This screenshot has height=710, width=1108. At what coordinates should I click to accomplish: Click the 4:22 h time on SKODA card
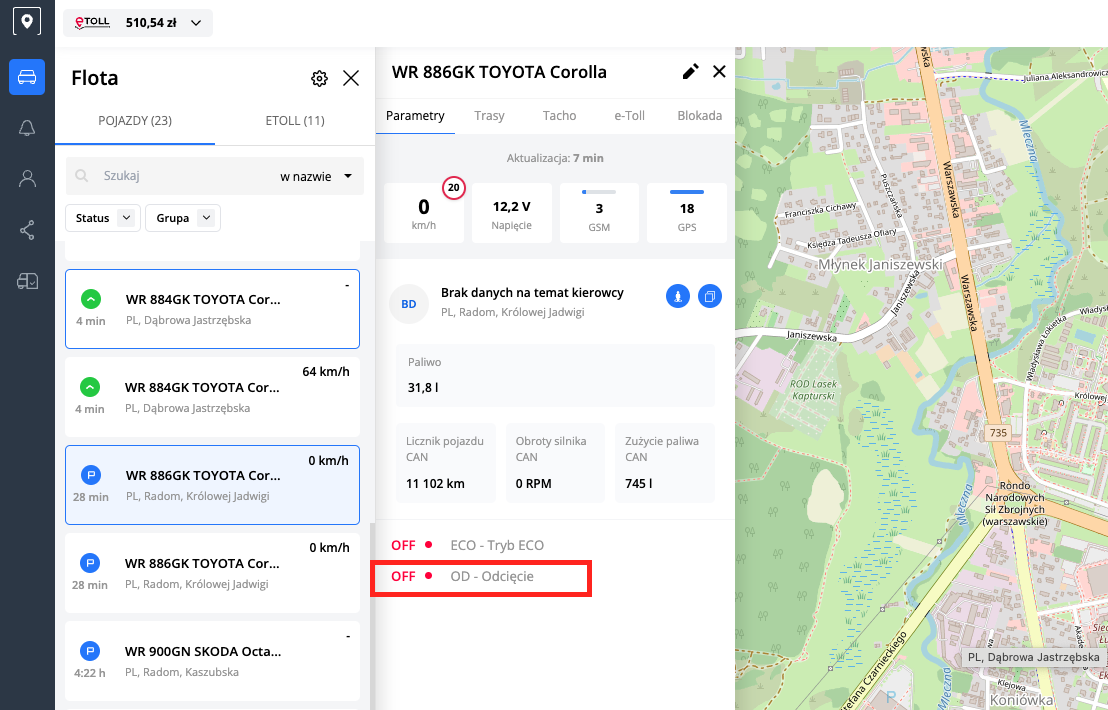[90, 673]
